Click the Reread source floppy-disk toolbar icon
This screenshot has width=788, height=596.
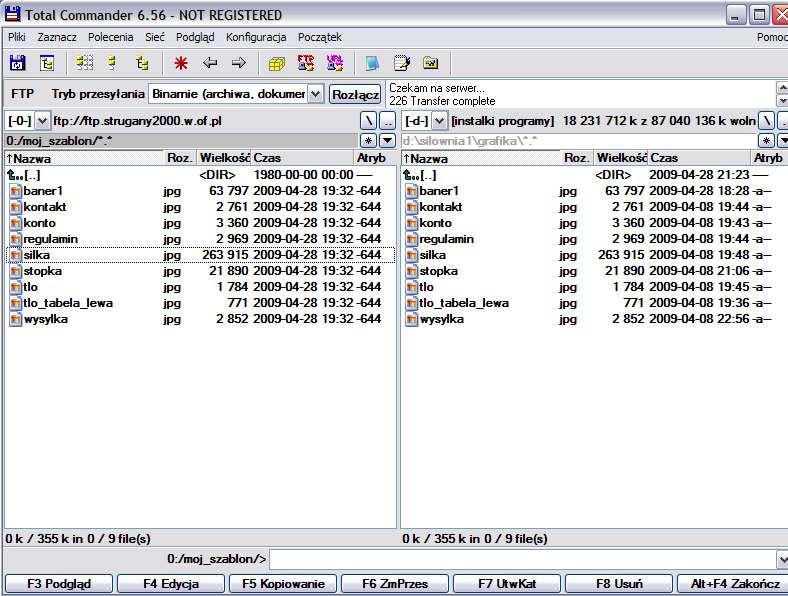(x=18, y=63)
